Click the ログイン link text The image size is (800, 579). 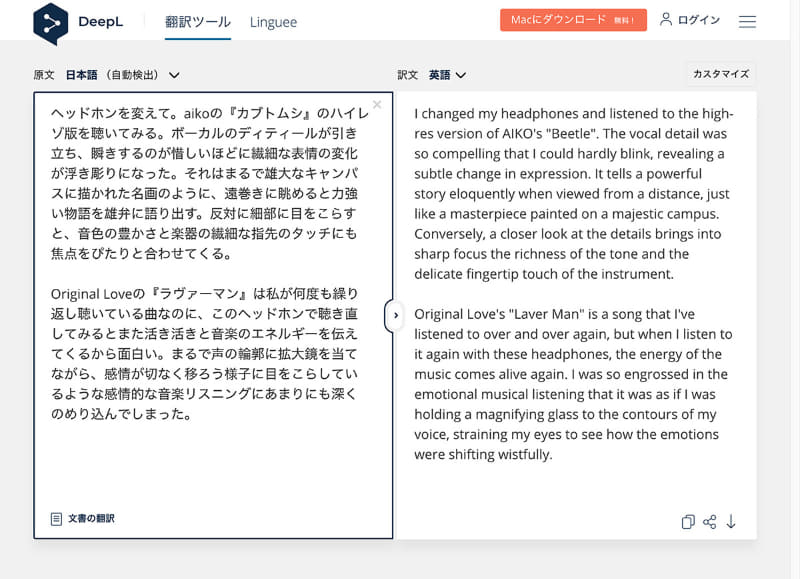[699, 20]
